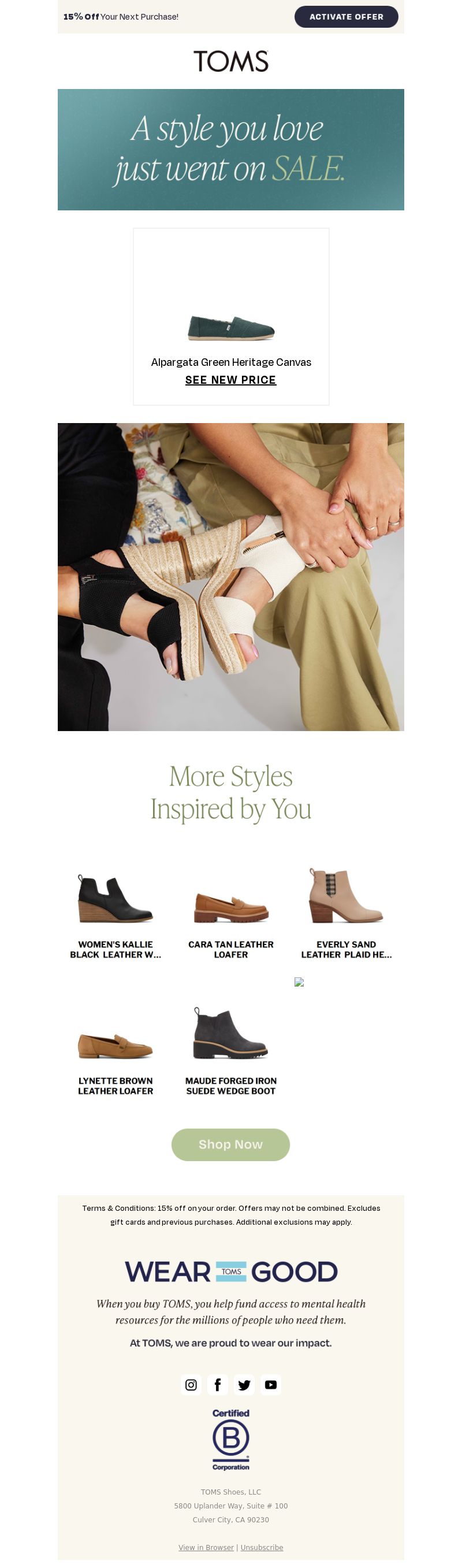Select the Alpargata Green Heritage Canvas shoe image
This screenshot has height=1568, width=462.
pyautogui.click(x=231, y=328)
